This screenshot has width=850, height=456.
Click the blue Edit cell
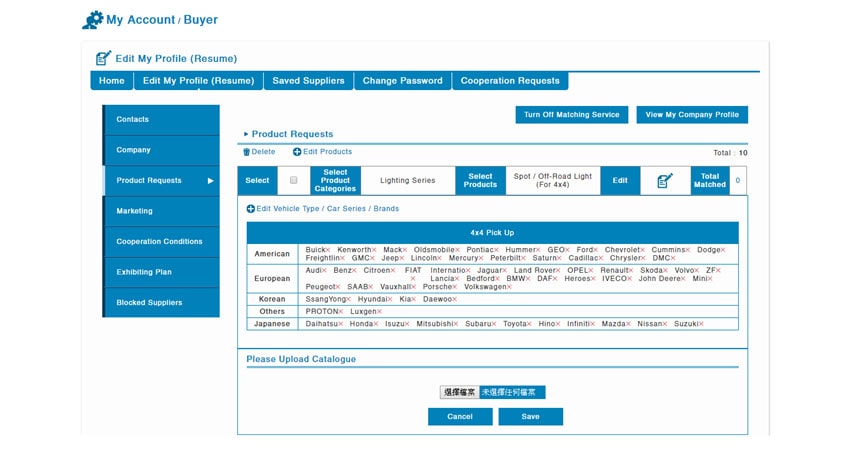click(620, 181)
